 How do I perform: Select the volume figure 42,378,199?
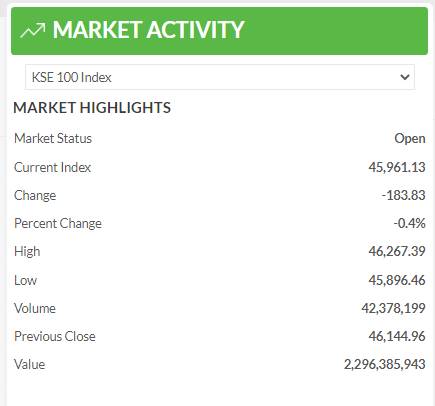(x=393, y=308)
